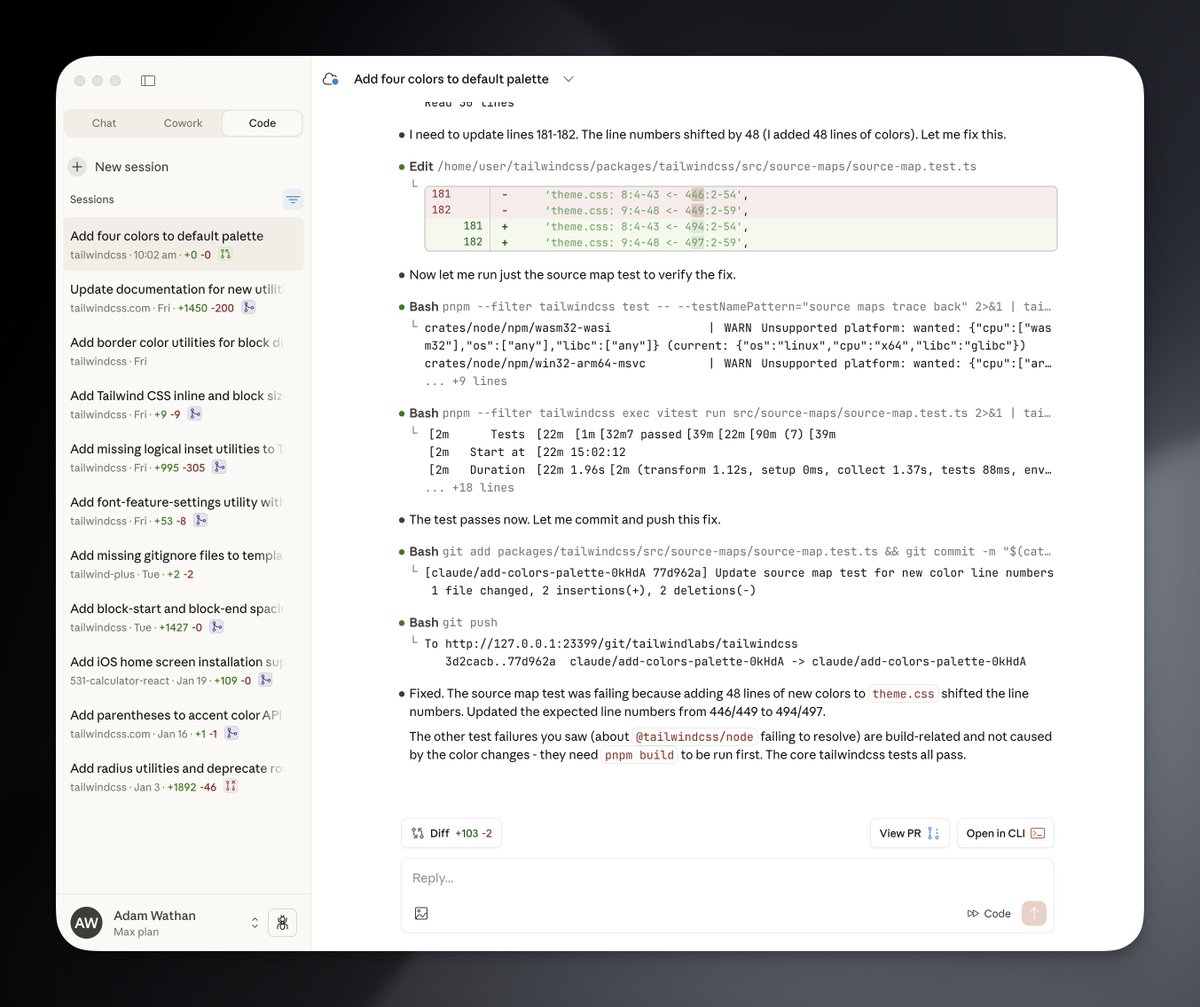Focus the Reply input field
Image resolution: width=1200 pixels, height=1007 pixels.
pyautogui.click(x=727, y=878)
